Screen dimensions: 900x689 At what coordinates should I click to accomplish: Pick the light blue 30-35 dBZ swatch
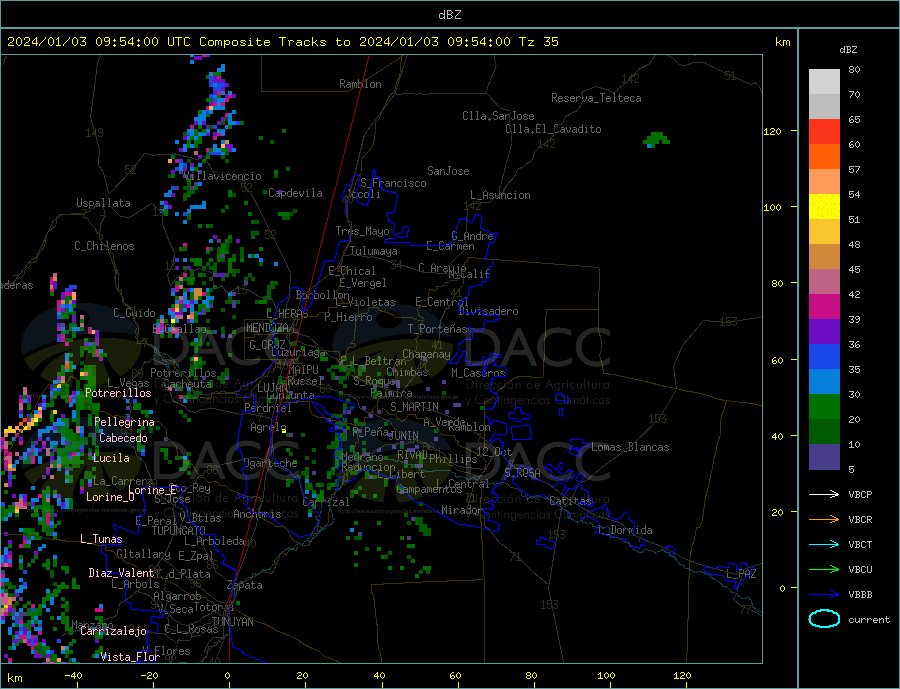coord(824,382)
